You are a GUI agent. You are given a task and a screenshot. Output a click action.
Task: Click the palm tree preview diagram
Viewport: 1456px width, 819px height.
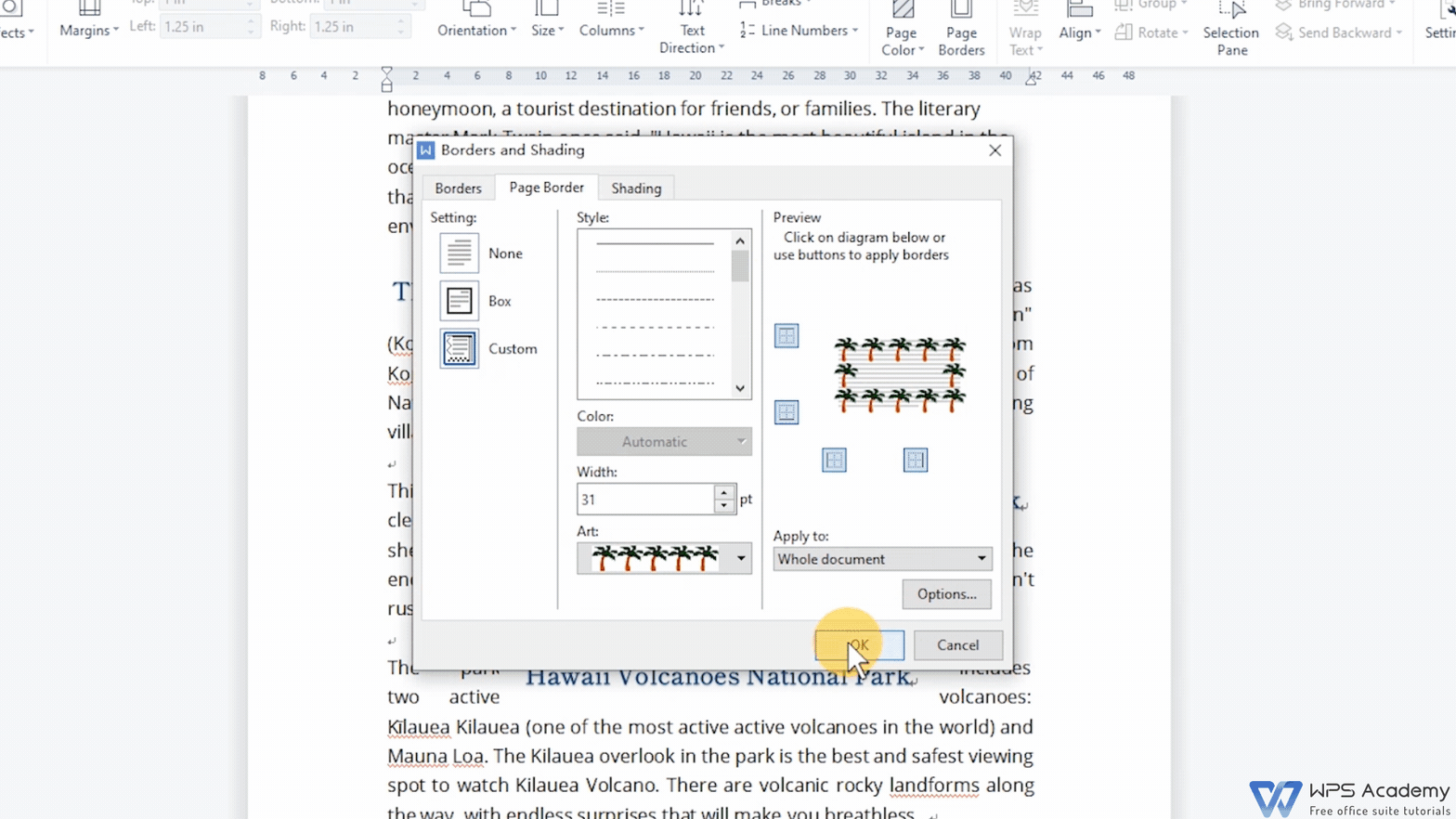(x=900, y=375)
